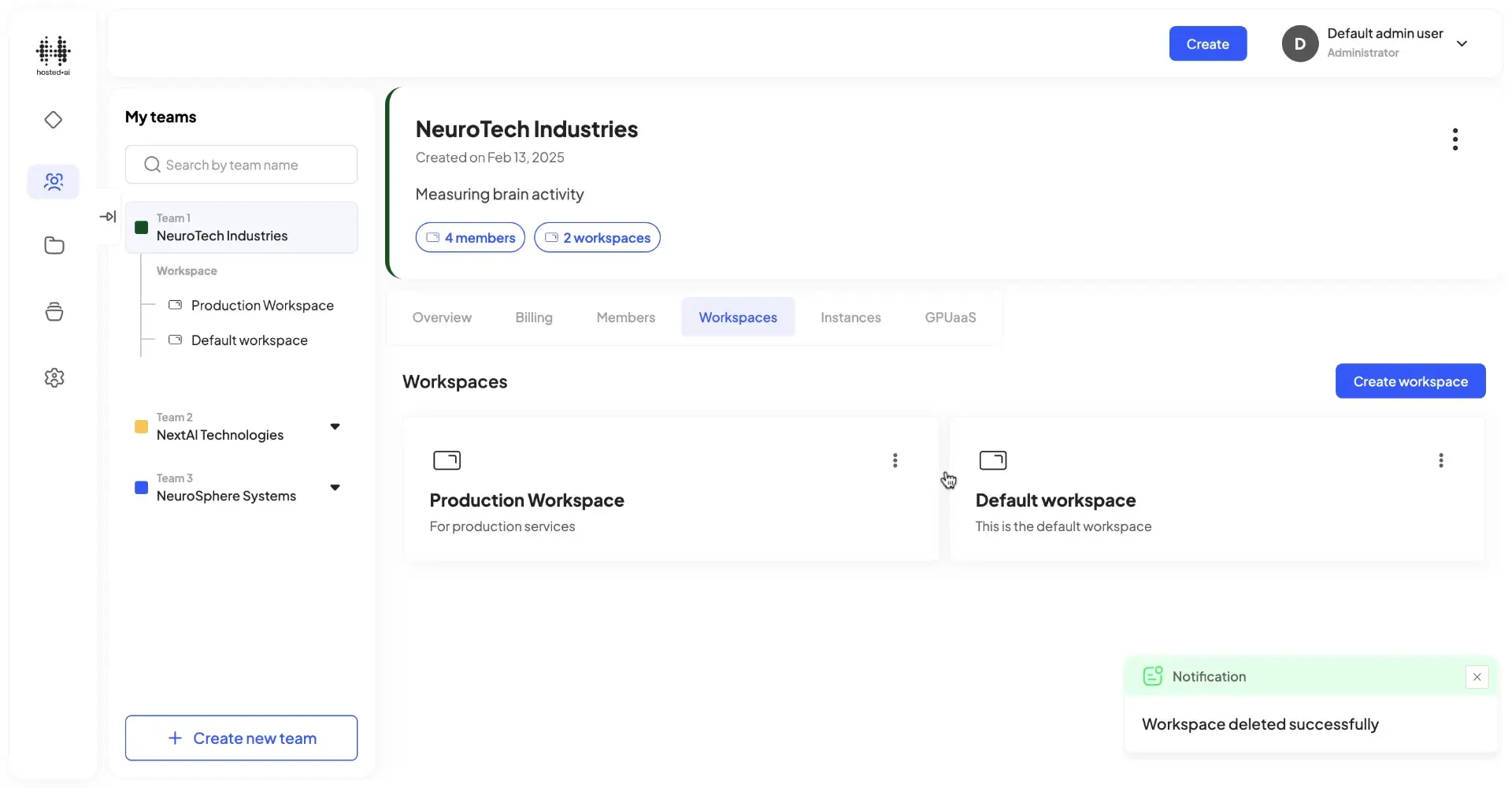Click the Create workspace button
The image size is (1512, 788).
1410,381
